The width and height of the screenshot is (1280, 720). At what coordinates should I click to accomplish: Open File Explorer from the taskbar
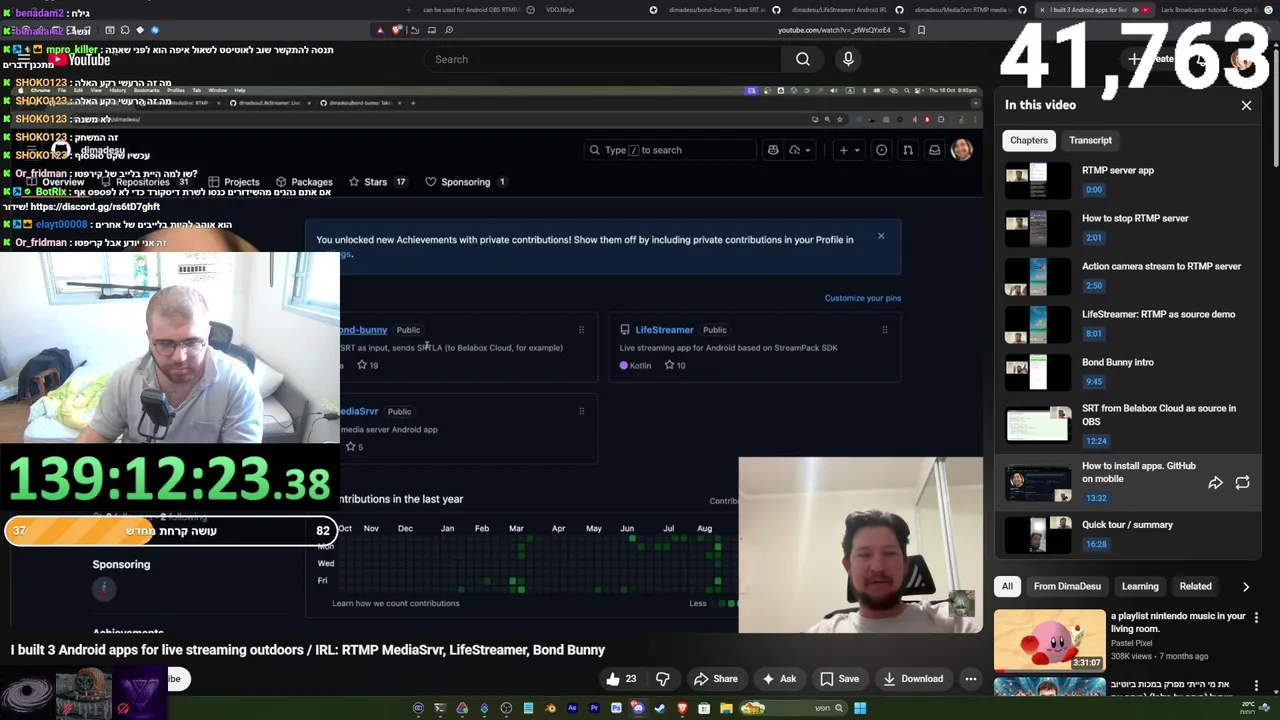coord(726,708)
